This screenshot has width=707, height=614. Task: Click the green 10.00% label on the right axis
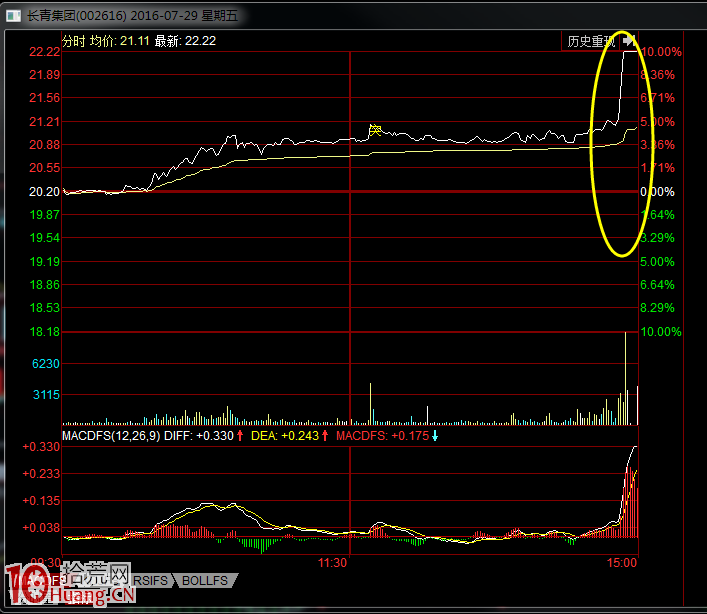tap(661, 332)
